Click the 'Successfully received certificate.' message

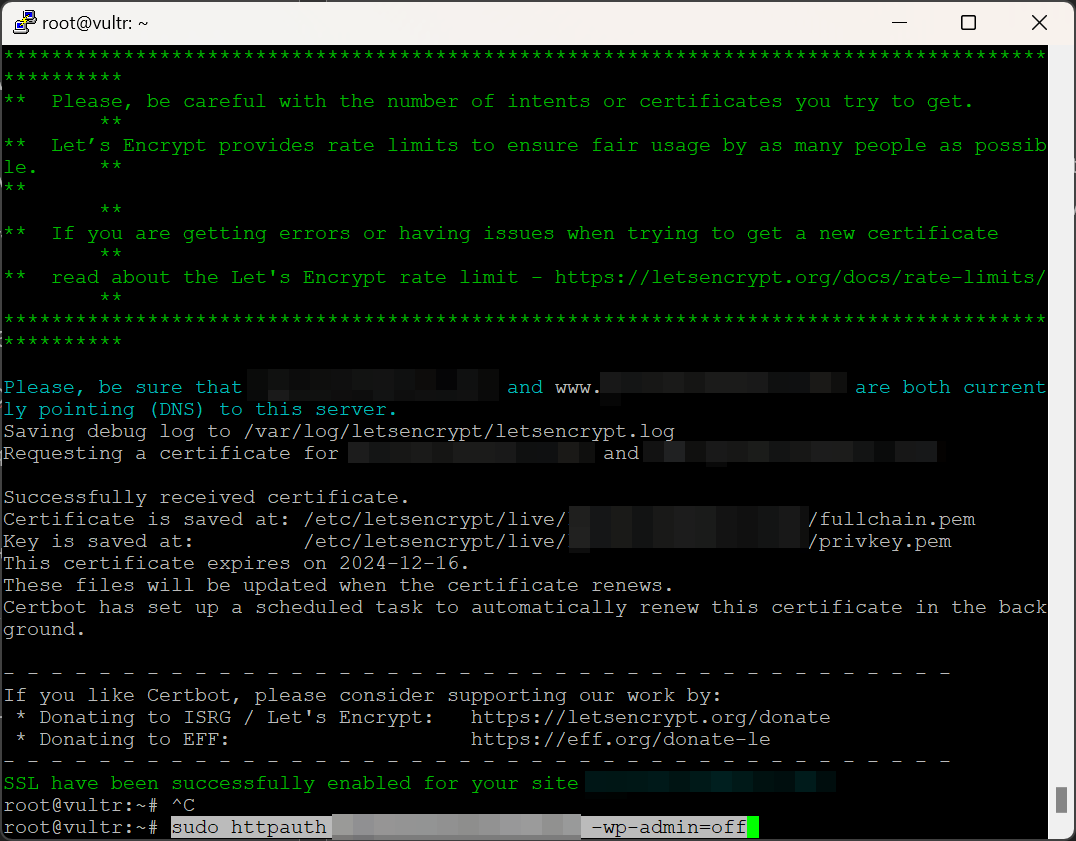[x=206, y=497]
